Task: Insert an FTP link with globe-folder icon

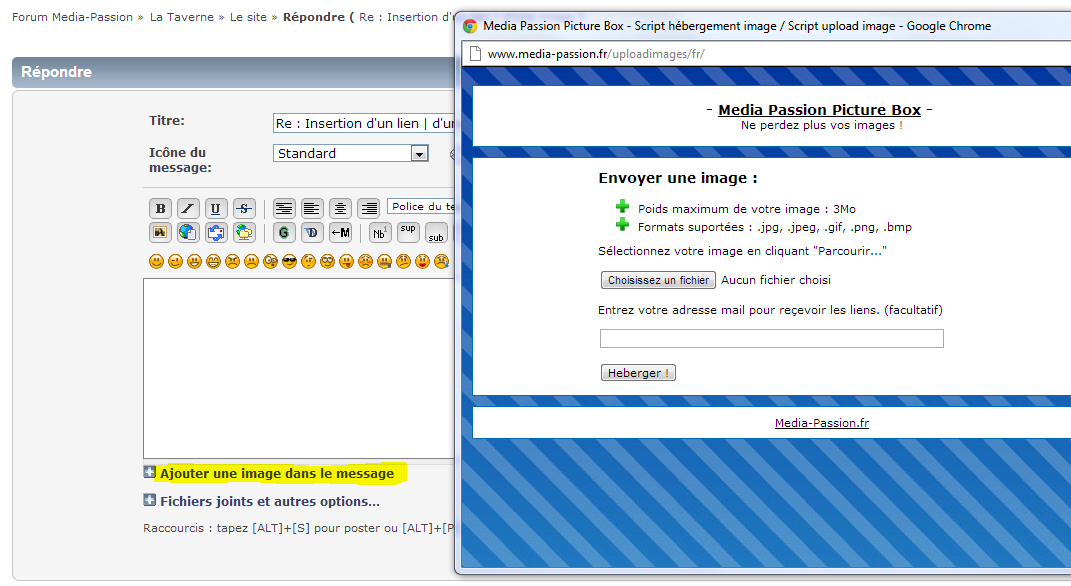Action: (x=244, y=232)
